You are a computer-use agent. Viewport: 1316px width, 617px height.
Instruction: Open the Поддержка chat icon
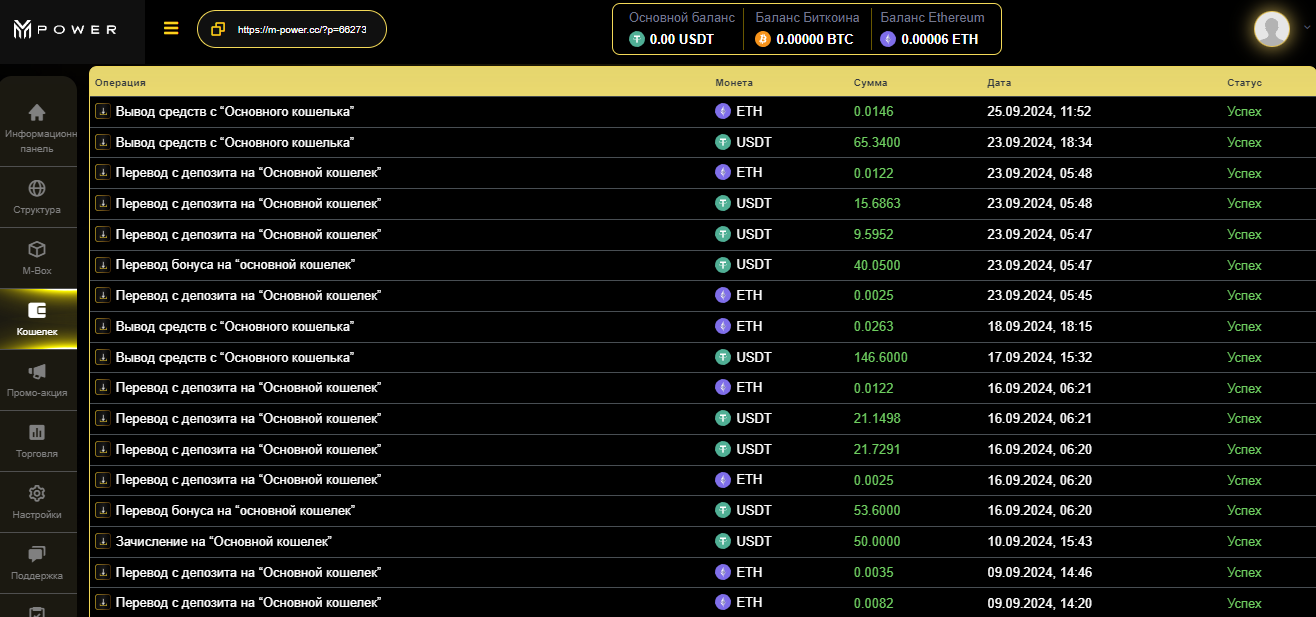pyautogui.click(x=37, y=554)
